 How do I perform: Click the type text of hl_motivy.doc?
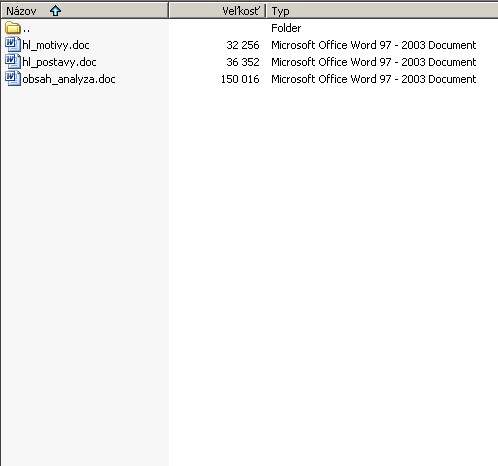(x=374, y=45)
